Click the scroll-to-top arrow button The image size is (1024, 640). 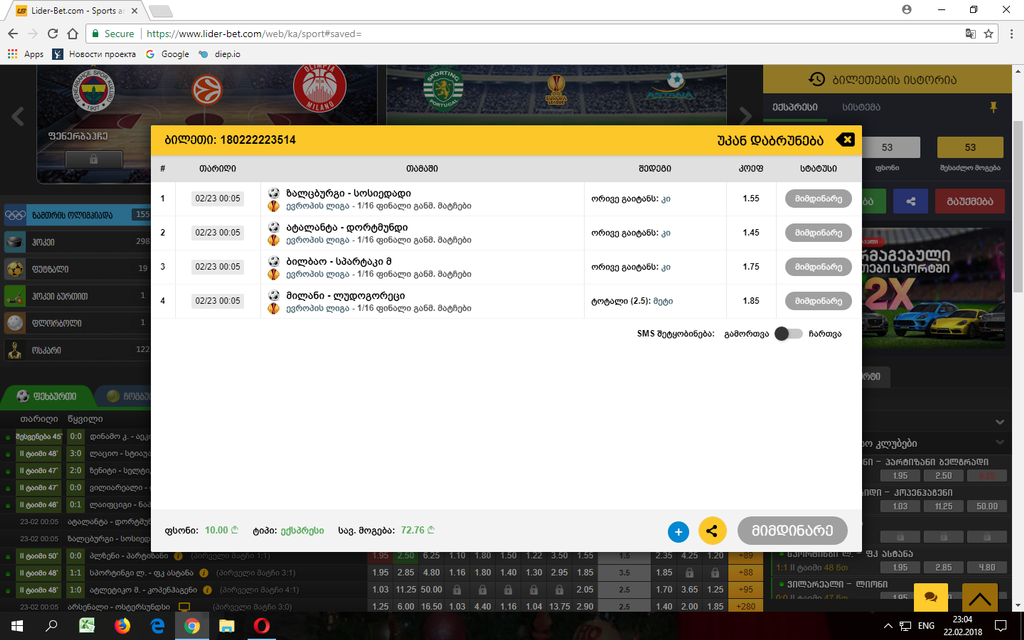[x=980, y=597]
